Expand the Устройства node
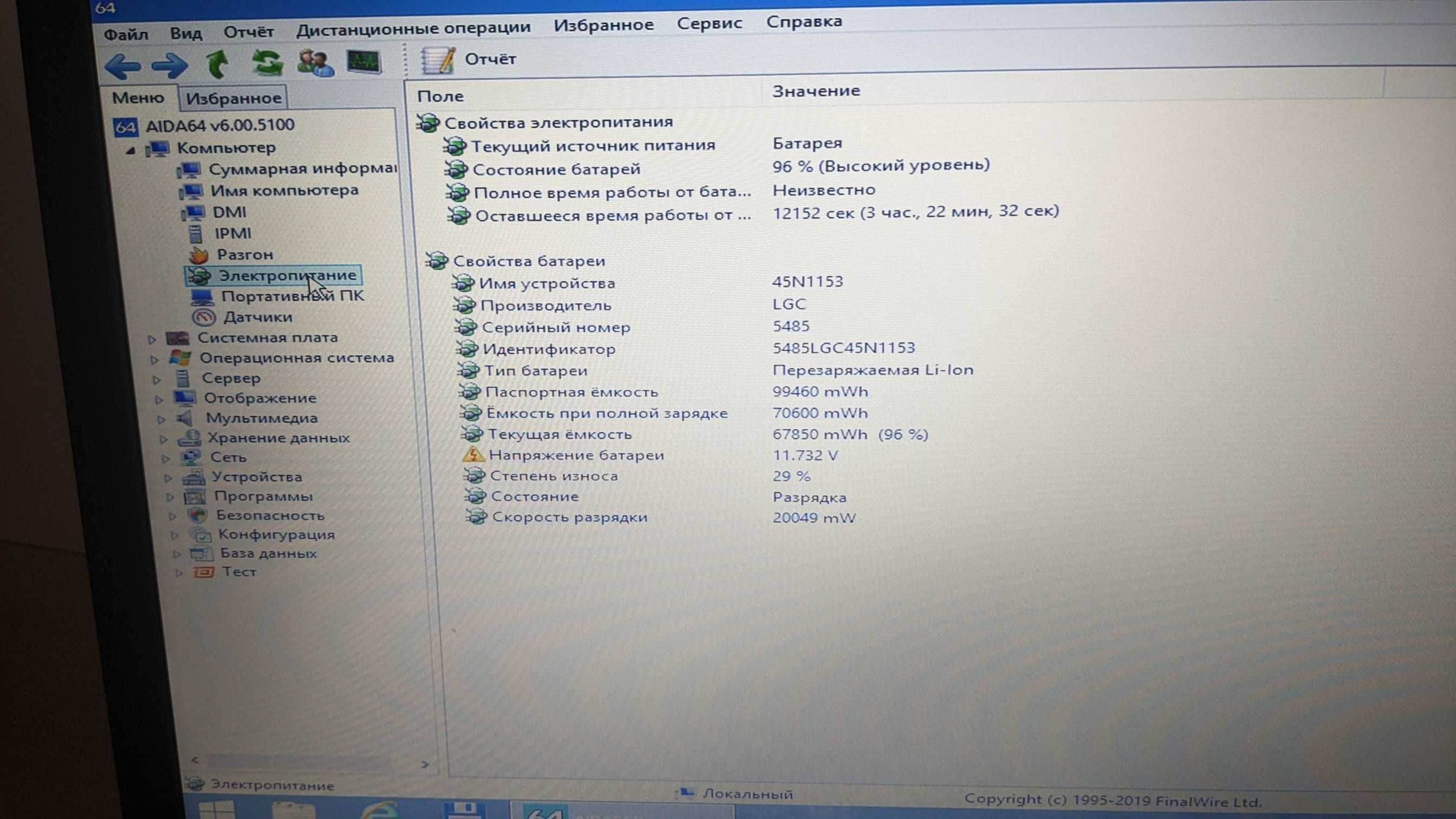This screenshot has width=1456, height=819. click(168, 478)
